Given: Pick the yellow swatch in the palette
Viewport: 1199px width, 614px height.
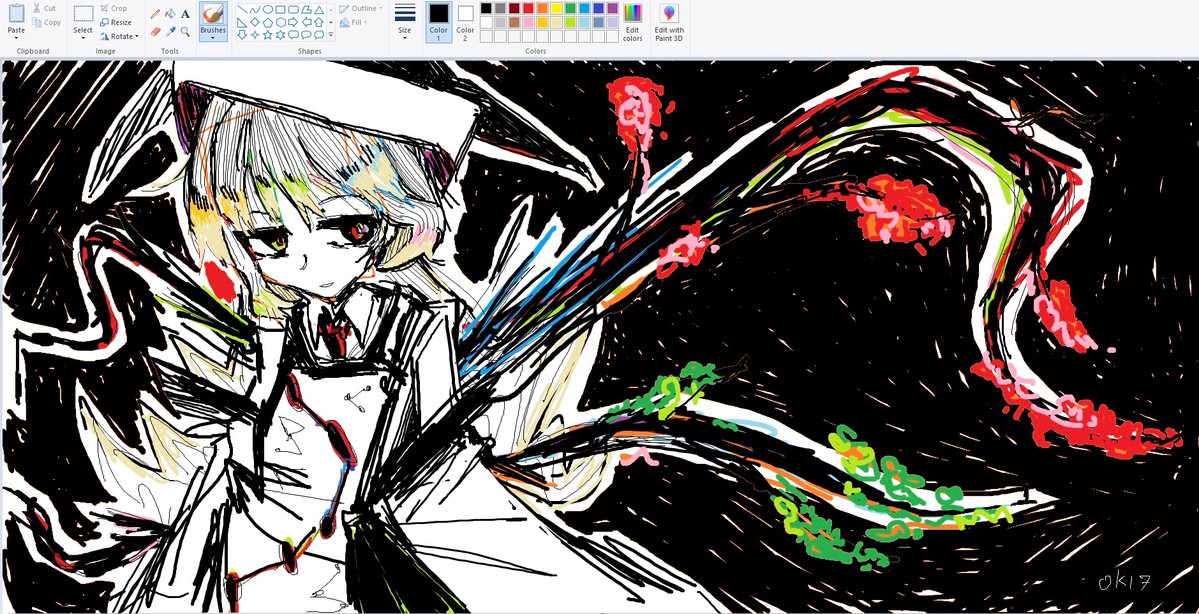Looking at the screenshot, I should (x=556, y=8).
